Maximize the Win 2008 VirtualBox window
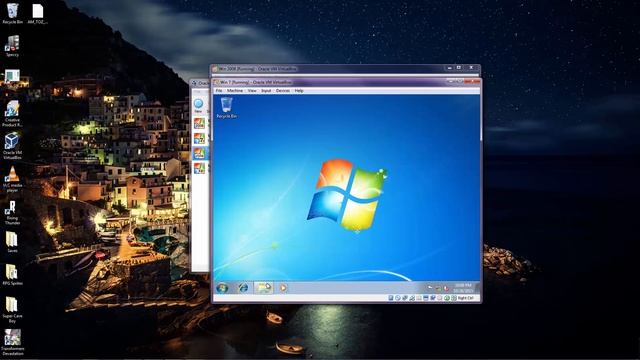Image resolution: width=640 pixels, height=360 pixels. tap(459, 68)
